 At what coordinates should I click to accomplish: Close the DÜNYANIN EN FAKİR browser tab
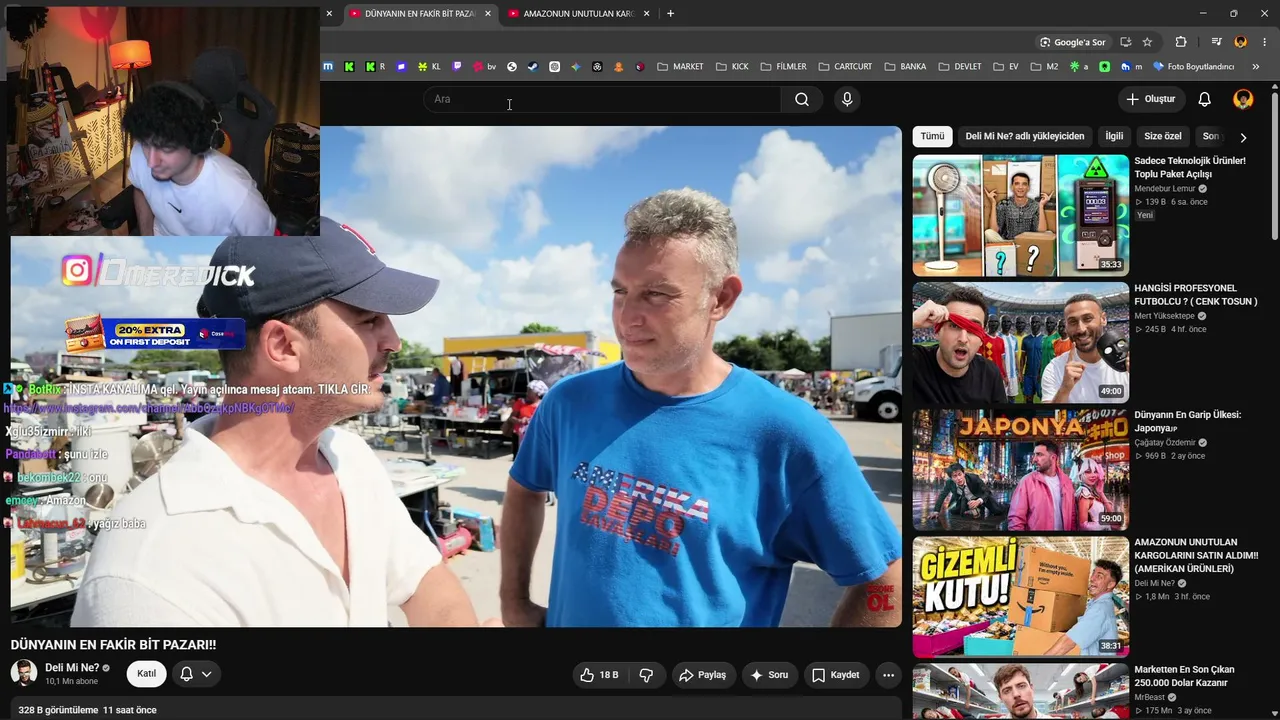coord(488,14)
